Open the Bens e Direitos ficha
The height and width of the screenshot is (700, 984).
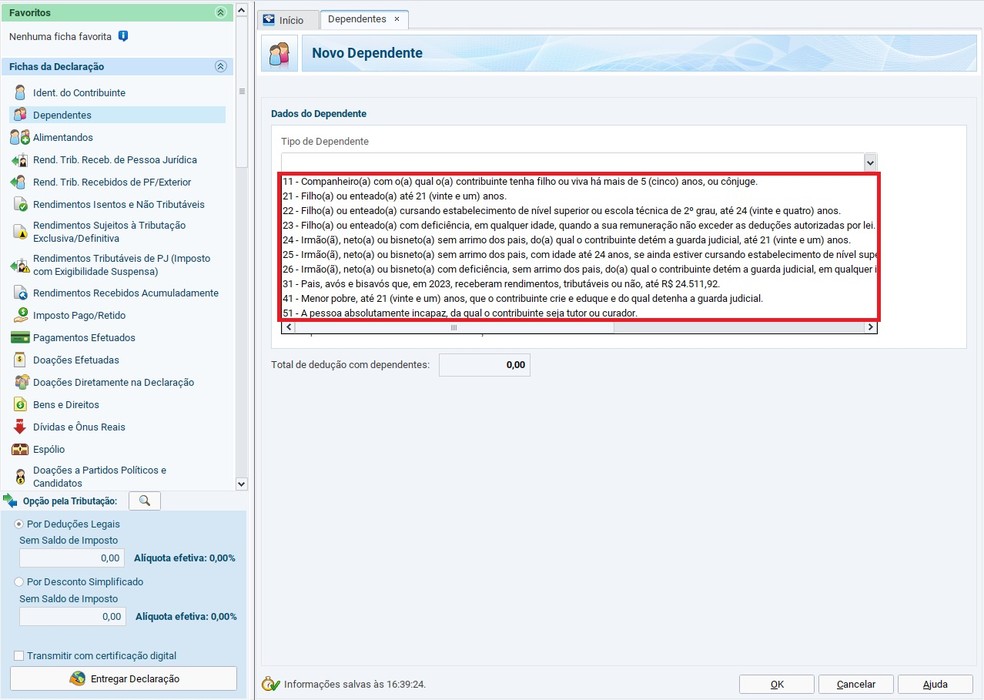66,405
